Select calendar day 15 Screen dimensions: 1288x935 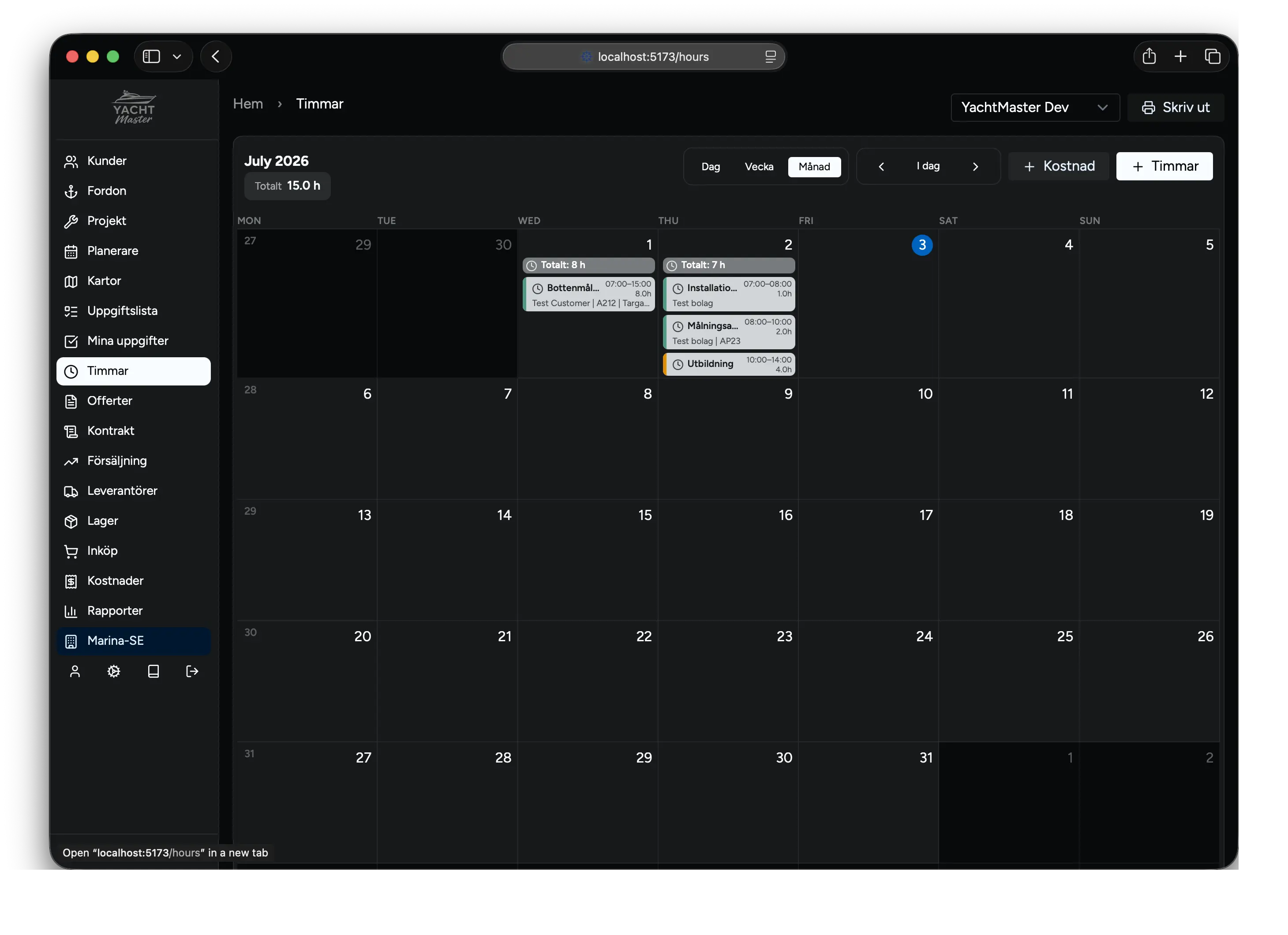pos(645,516)
